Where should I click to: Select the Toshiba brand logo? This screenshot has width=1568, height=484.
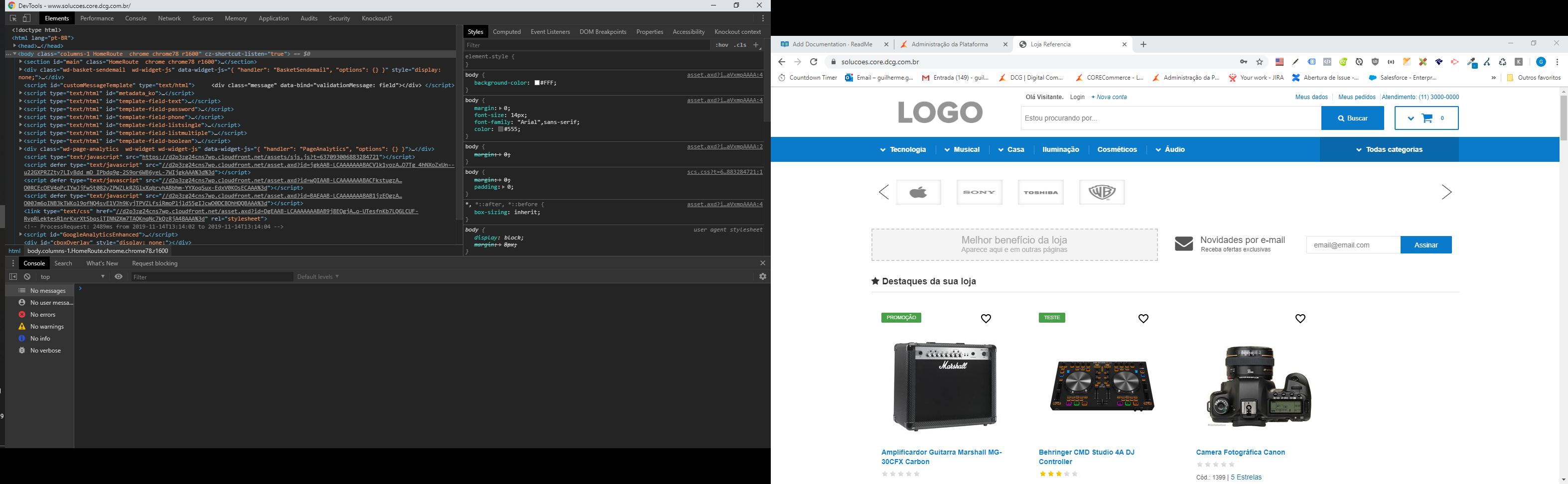1041,192
